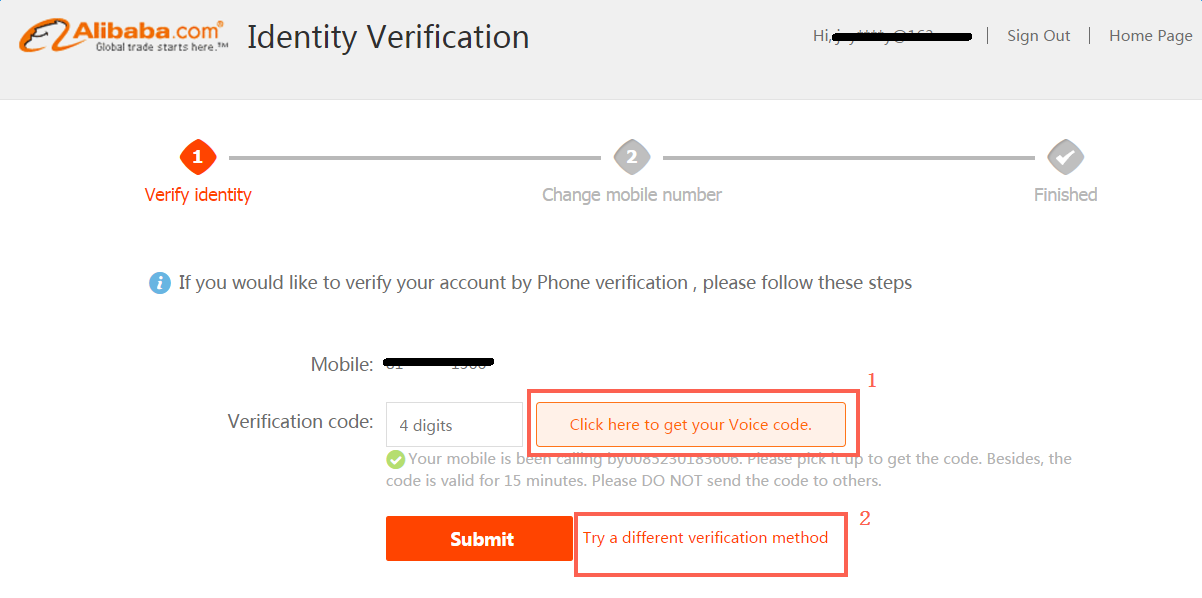Select the Finished step label
Image resolution: width=1202 pixels, height=598 pixels.
(x=1065, y=195)
